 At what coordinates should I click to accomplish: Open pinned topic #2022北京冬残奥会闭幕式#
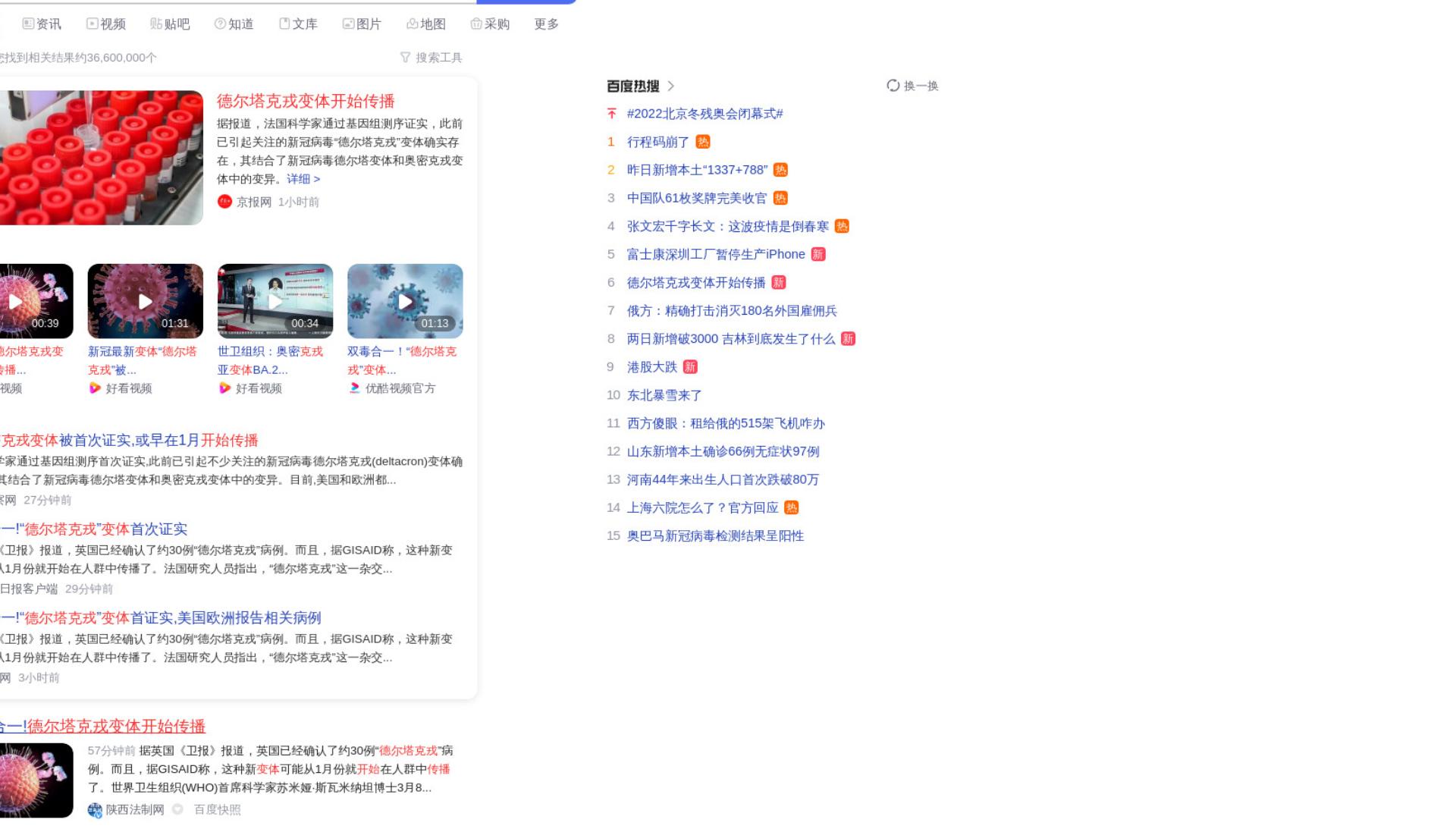tap(705, 114)
